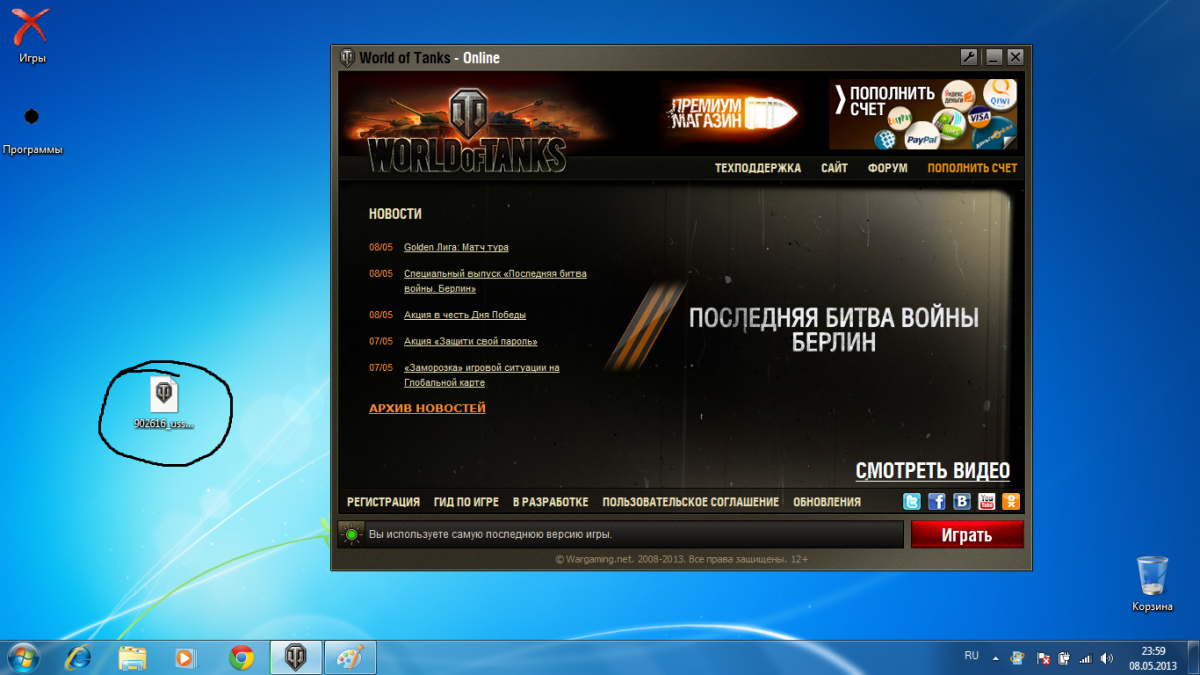Expand hidden system tray icons arrow

995,659
